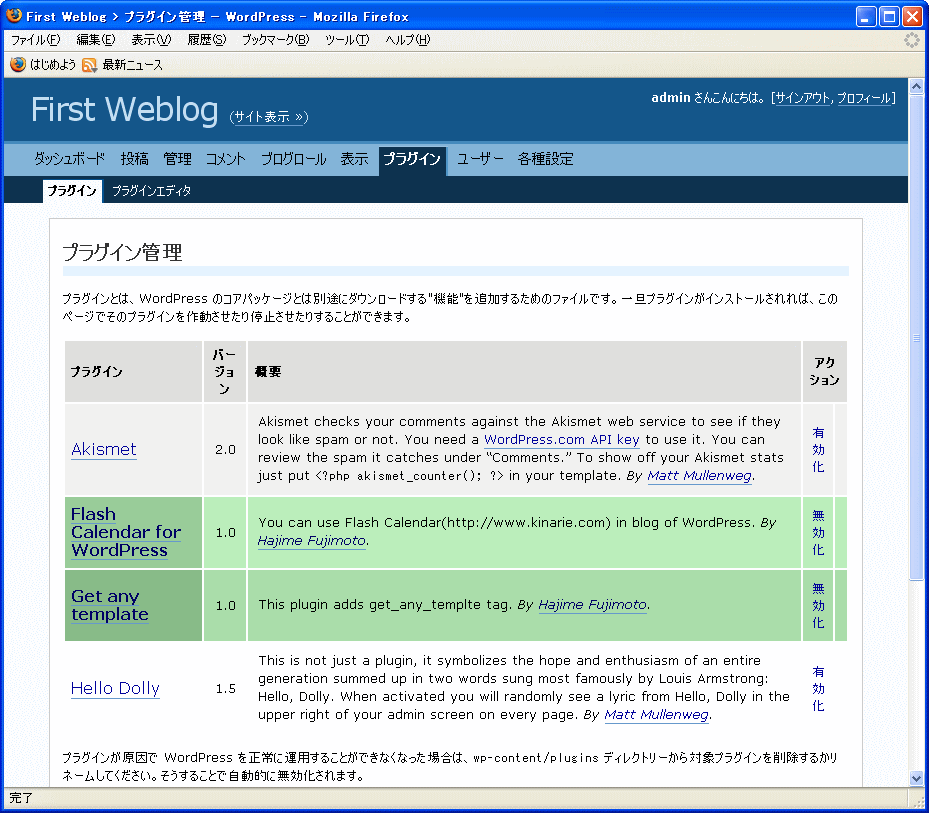Image resolution: width=929 pixels, height=813 pixels.
Task: Open the ファイル menu
Action: pos(35,40)
